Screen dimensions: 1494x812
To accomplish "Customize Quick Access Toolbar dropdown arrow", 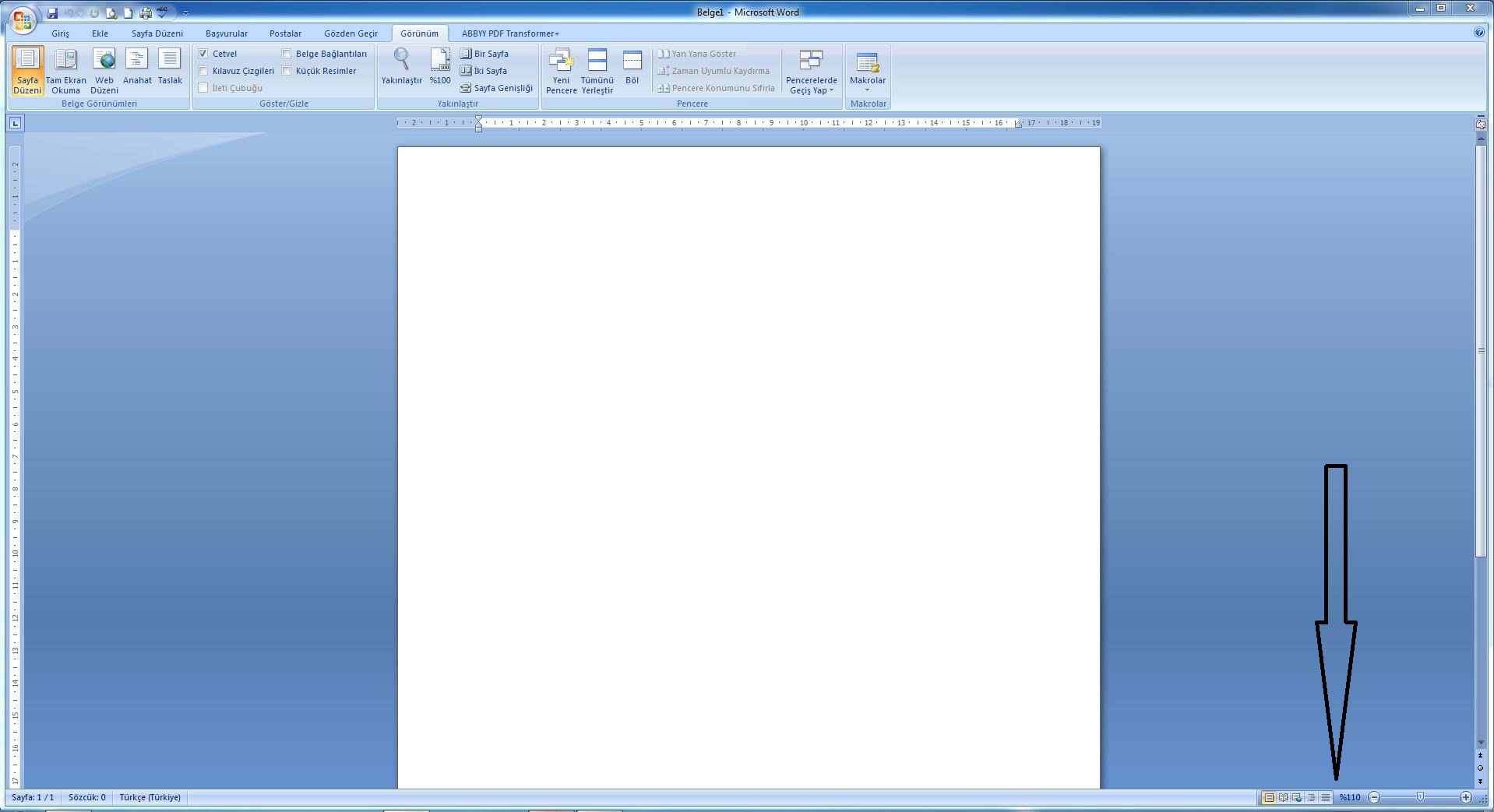I will point(185,13).
